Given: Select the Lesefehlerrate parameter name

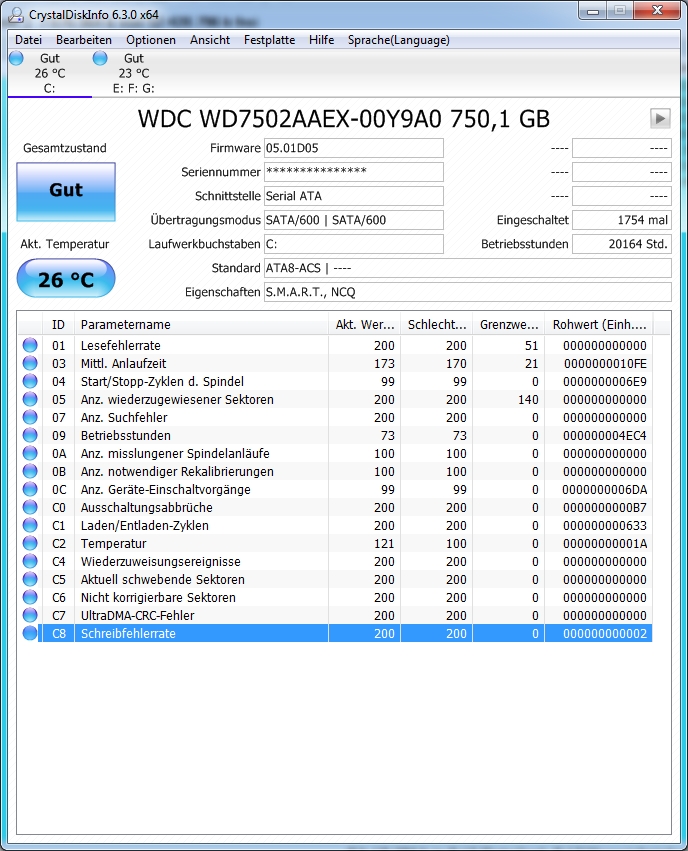Looking at the screenshot, I should click(120, 345).
